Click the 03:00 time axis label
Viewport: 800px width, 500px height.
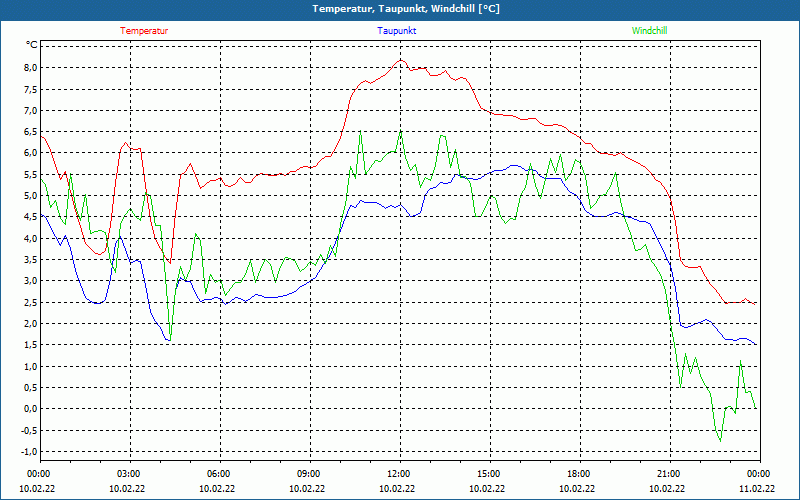[131, 474]
